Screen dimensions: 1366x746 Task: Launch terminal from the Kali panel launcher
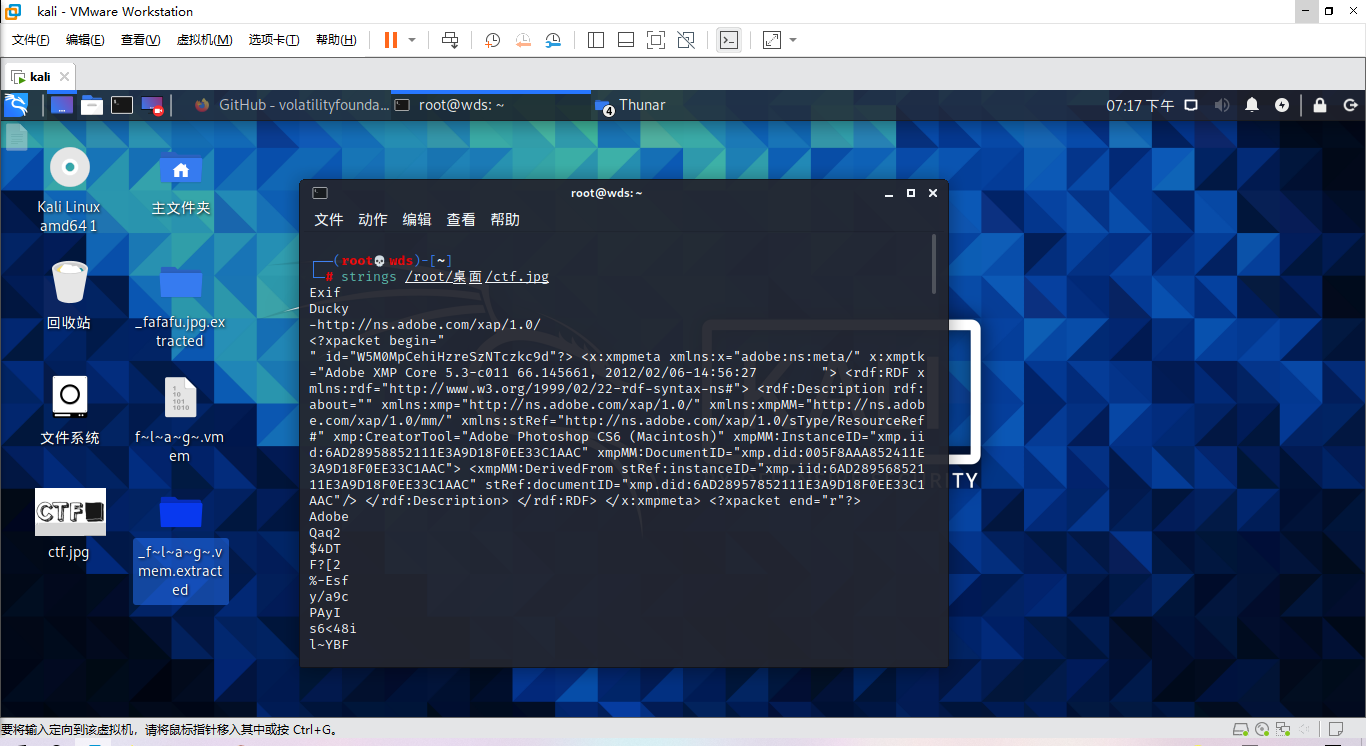coord(122,105)
